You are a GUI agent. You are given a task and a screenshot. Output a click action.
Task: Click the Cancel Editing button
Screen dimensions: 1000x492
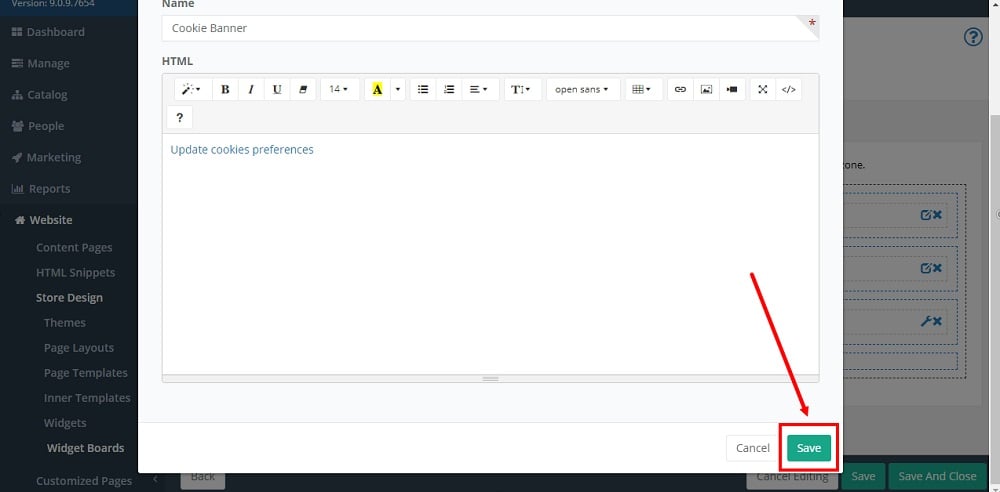coord(792,476)
